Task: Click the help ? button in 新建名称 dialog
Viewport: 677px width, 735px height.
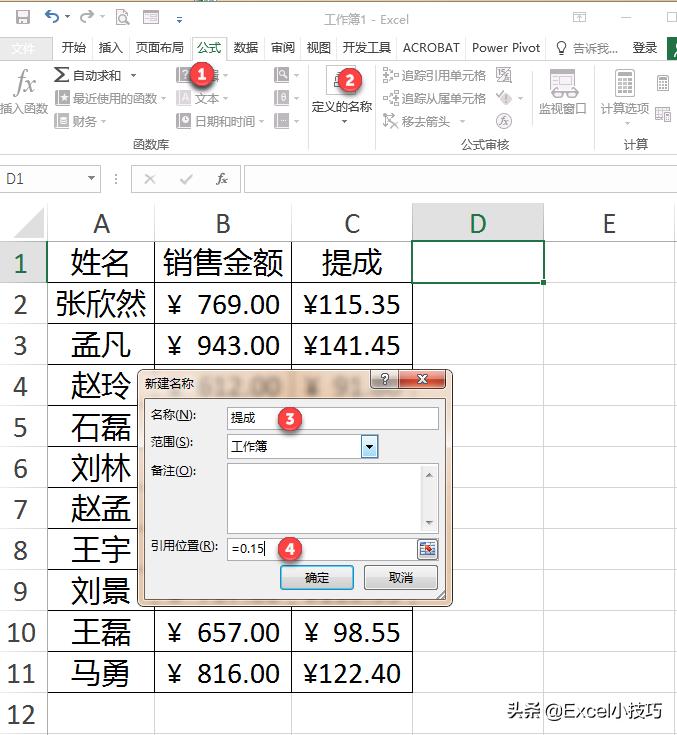Action: click(384, 379)
